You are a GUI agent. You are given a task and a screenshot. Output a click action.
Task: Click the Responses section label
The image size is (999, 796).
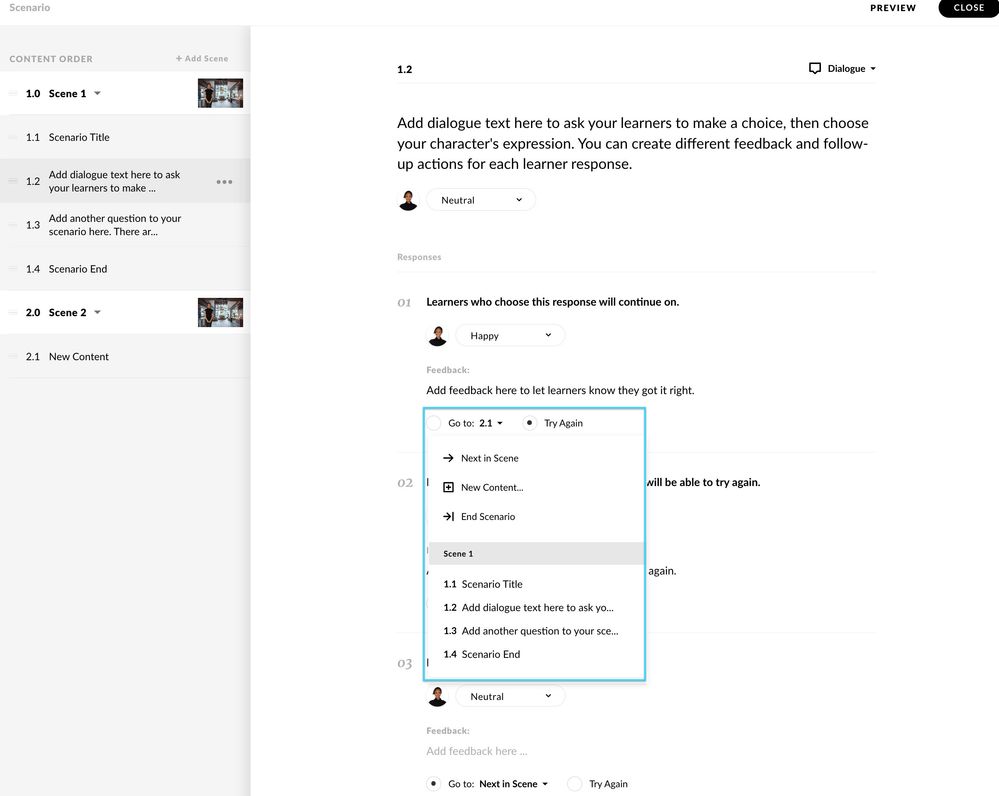coord(419,257)
